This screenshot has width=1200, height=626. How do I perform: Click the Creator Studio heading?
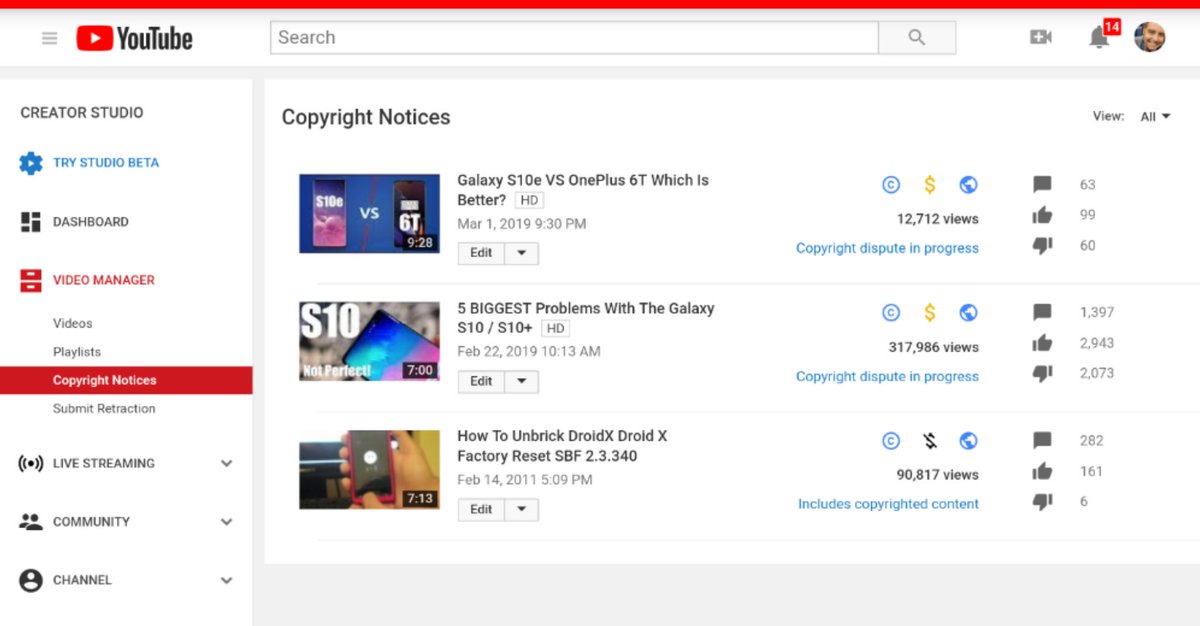[82, 113]
